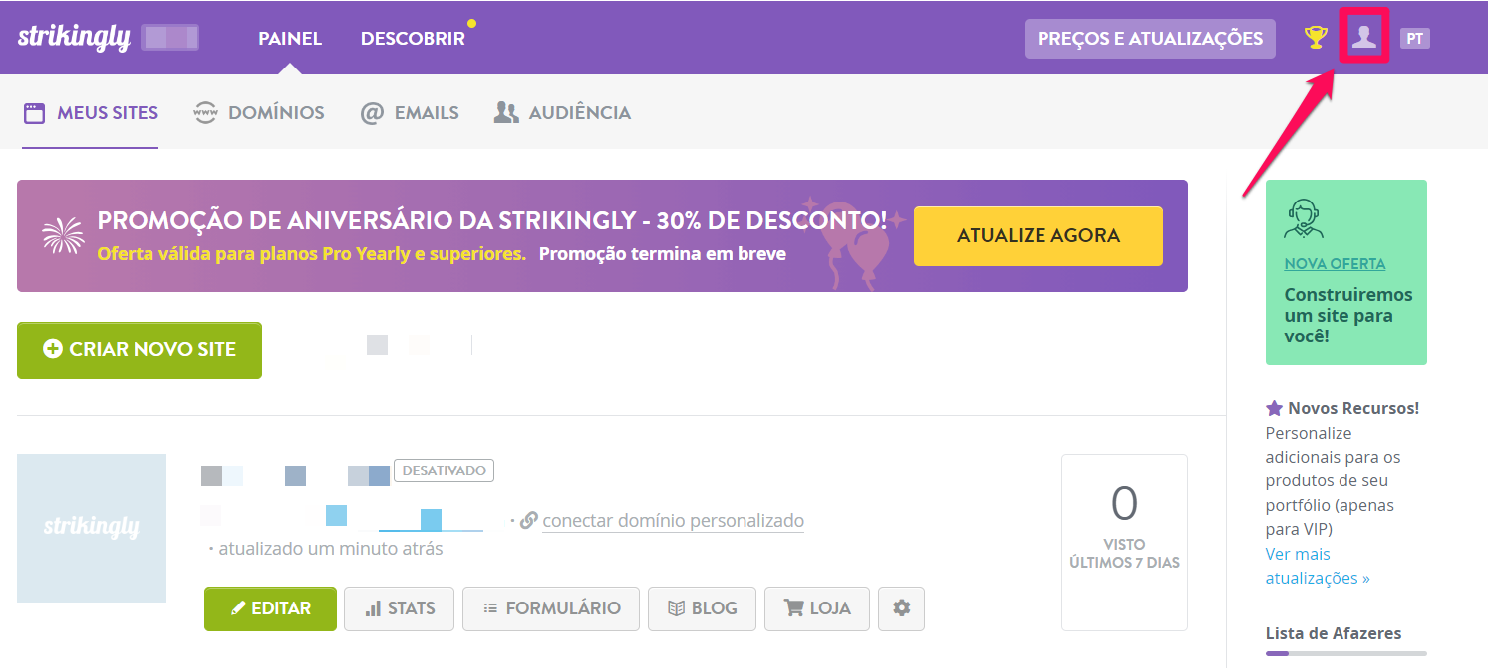Viewport: 1488px width, 668px height.
Task: Click the 'atualizado um minuto atrás' text
Action: [331, 549]
